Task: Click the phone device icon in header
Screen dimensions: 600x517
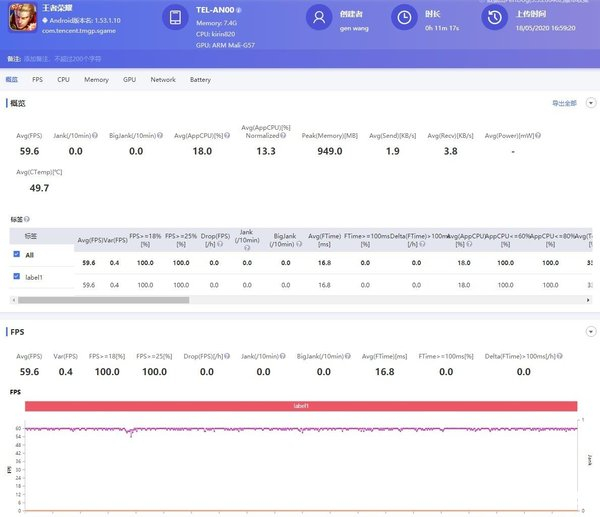Action: (176, 18)
